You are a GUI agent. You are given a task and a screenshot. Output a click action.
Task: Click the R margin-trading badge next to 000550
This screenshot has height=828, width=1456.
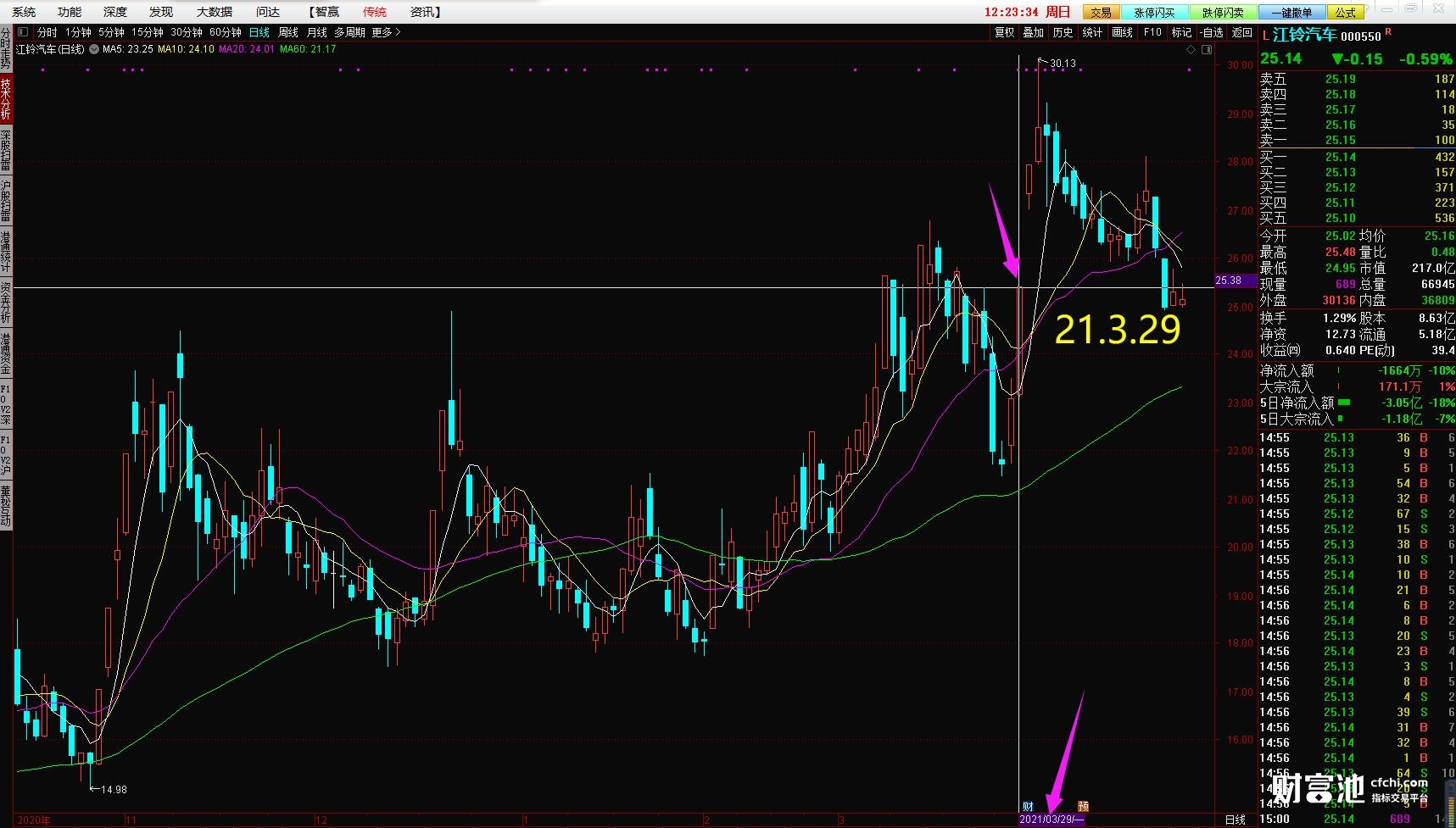point(1388,31)
